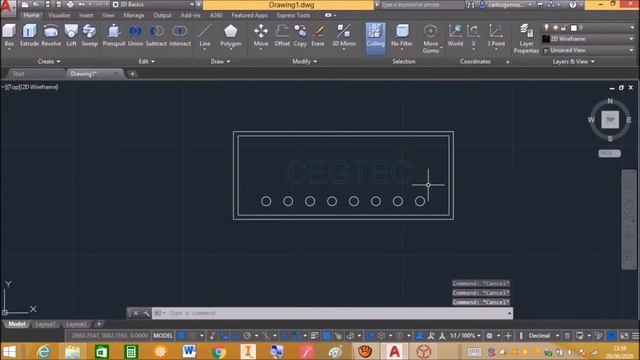Switch to the Visualize ribbon tab
640x360 pixels.
[59, 15]
